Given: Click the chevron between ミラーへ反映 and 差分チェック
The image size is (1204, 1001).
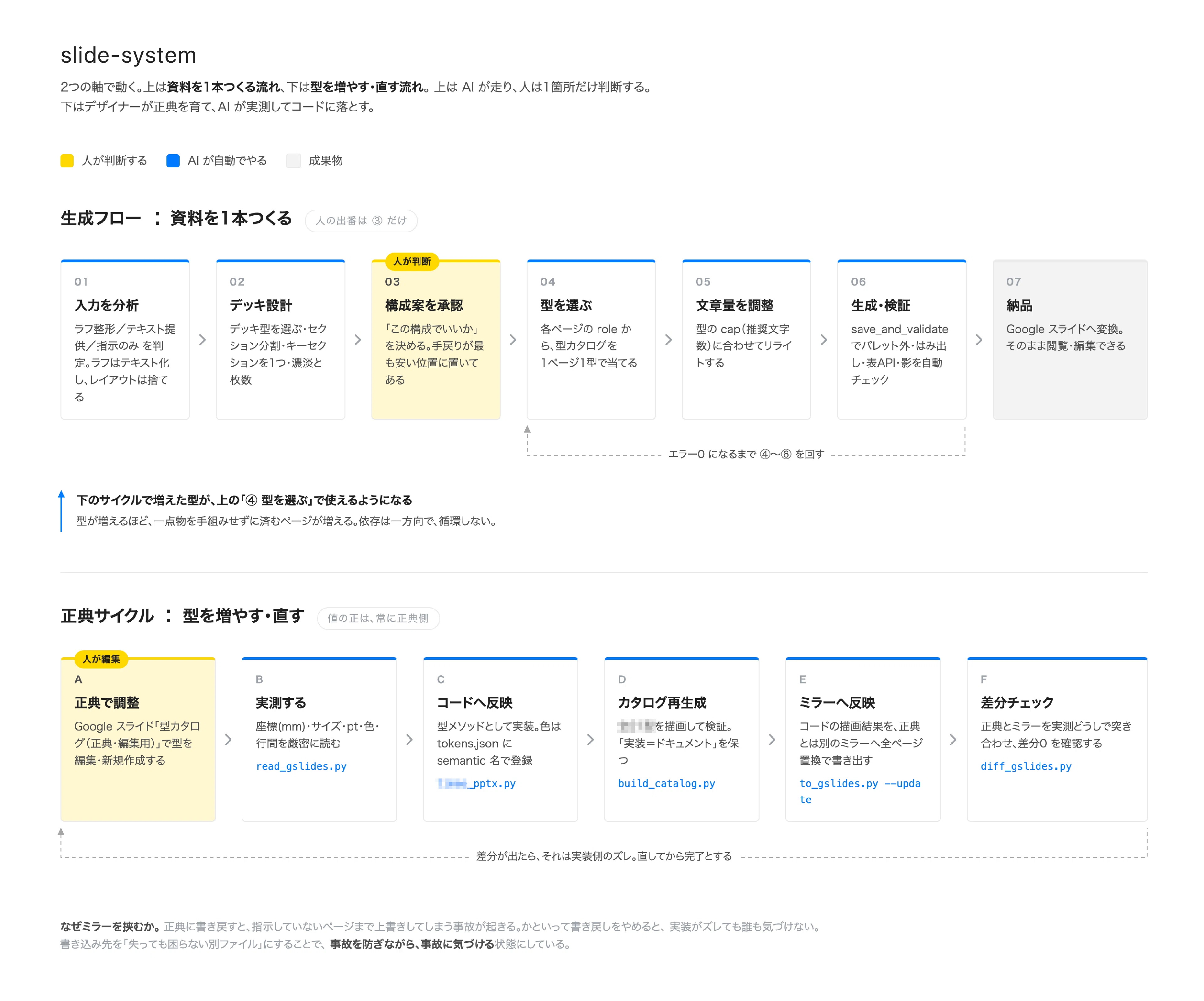Looking at the screenshot, I should pos(954,740).
